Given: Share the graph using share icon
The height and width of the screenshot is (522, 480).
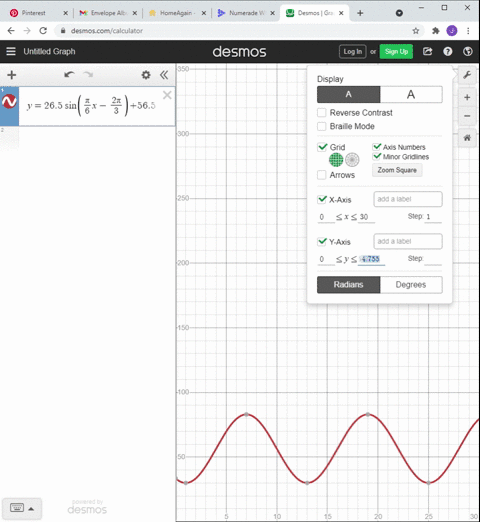Looking at the screenshot, I should pyautogui.click(x=427, y=51).
